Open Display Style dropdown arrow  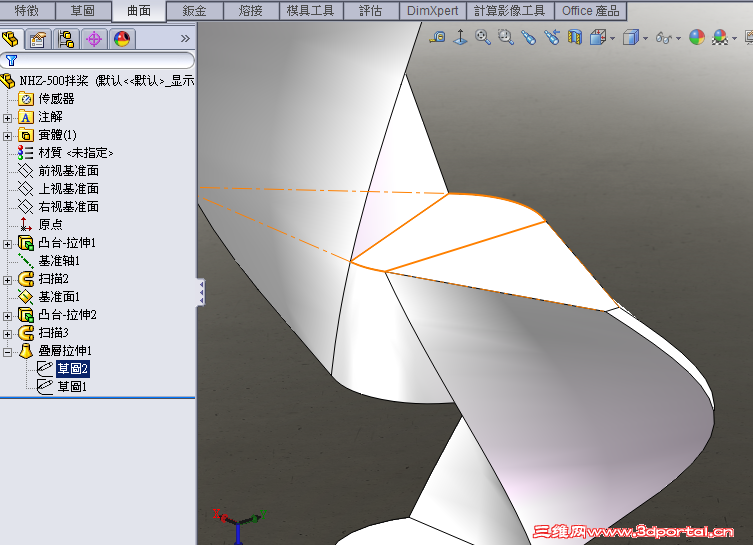point(645,38)
